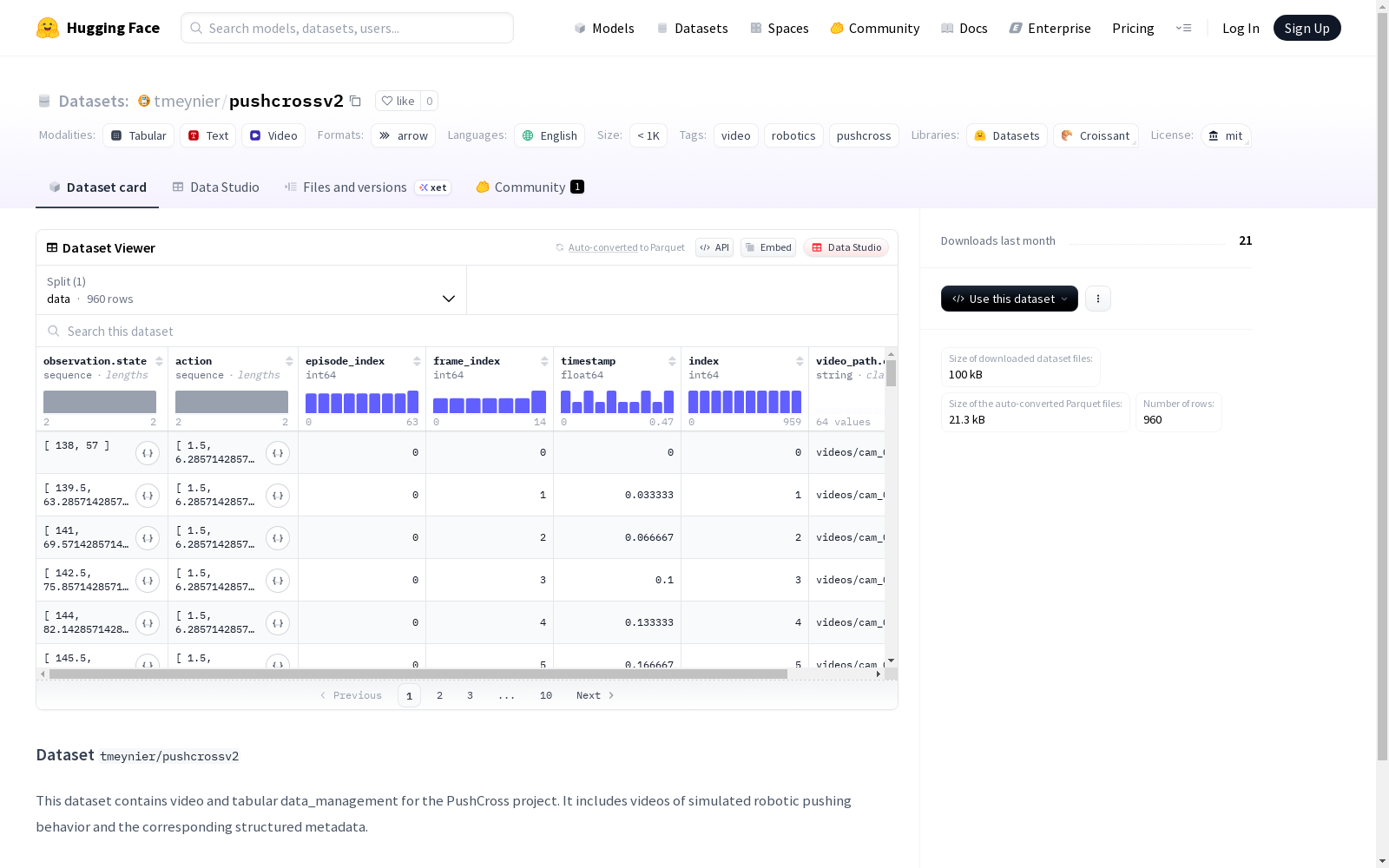
Task: Open Community in the top navigation
Action: 875,28
